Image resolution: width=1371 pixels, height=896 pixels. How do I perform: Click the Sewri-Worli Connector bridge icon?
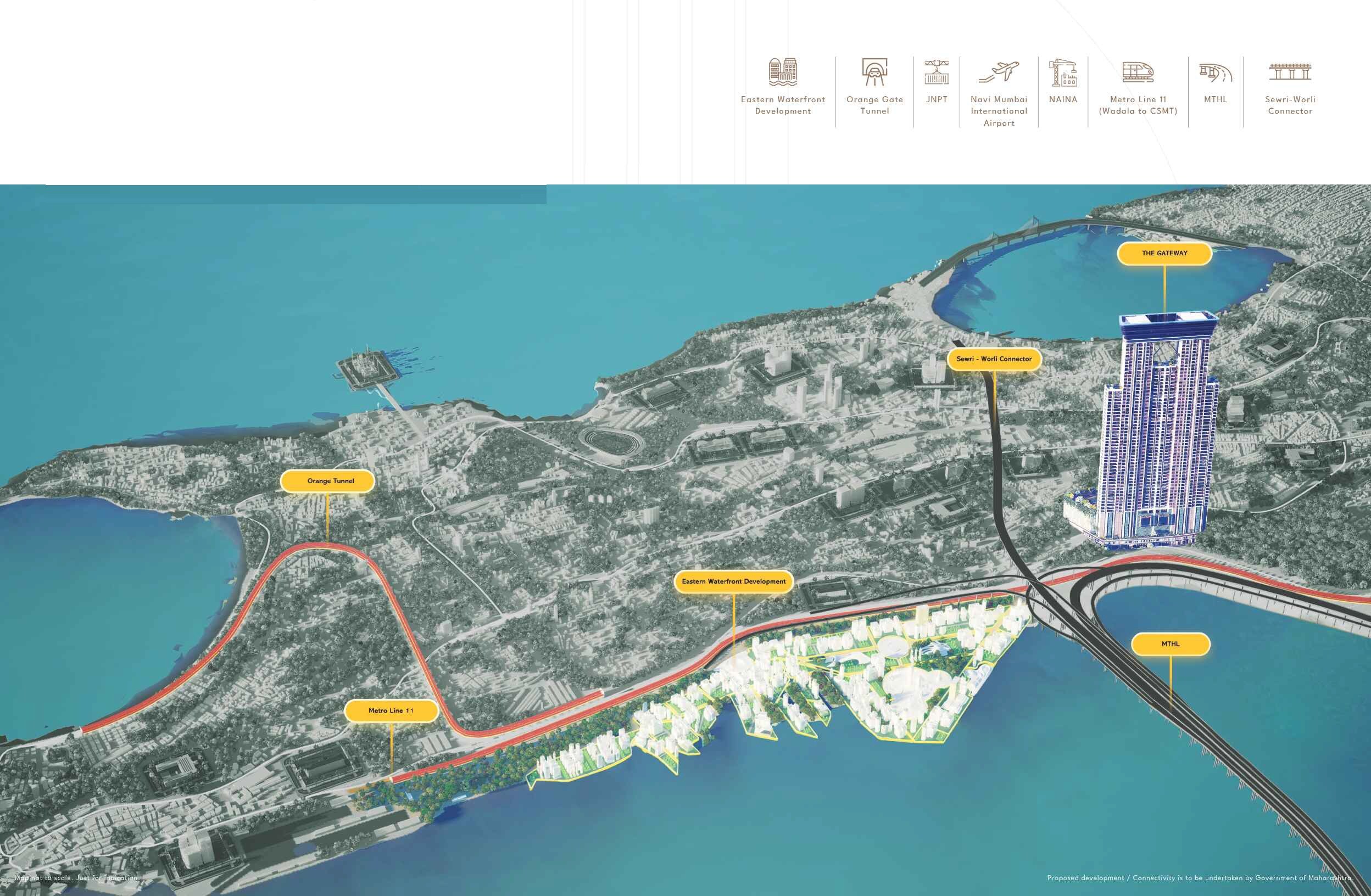pos(1290,72)
